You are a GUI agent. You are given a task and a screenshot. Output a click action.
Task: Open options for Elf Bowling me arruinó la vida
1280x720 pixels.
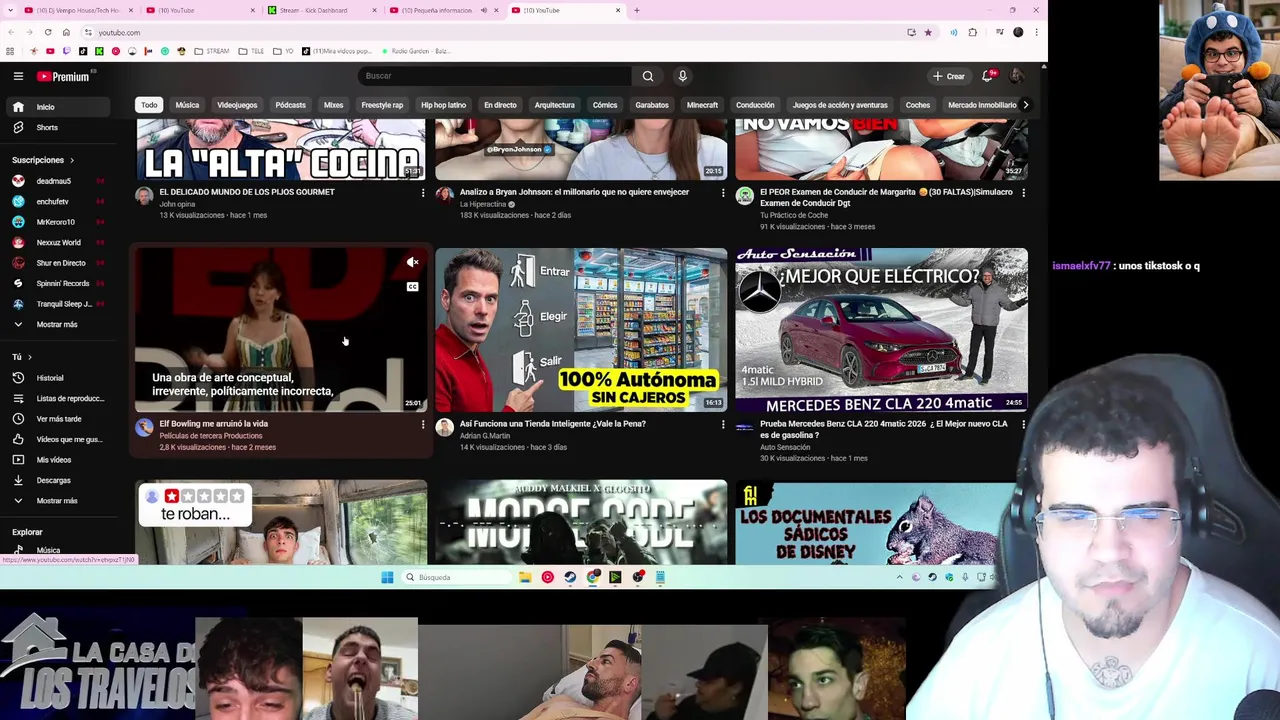click(x=423, y=424)
